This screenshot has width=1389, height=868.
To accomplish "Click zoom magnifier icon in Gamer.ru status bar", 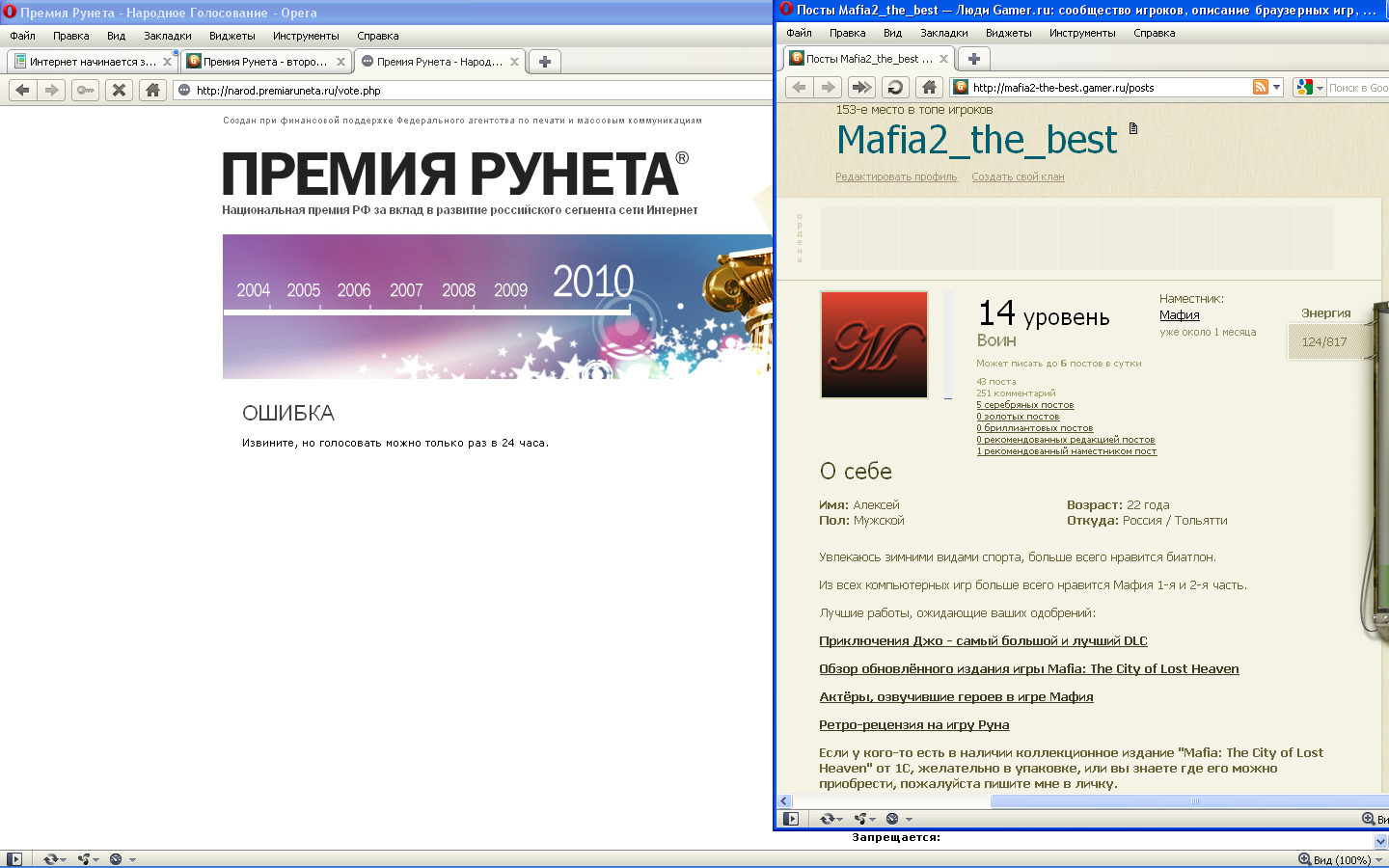I will click(1368, 819).
